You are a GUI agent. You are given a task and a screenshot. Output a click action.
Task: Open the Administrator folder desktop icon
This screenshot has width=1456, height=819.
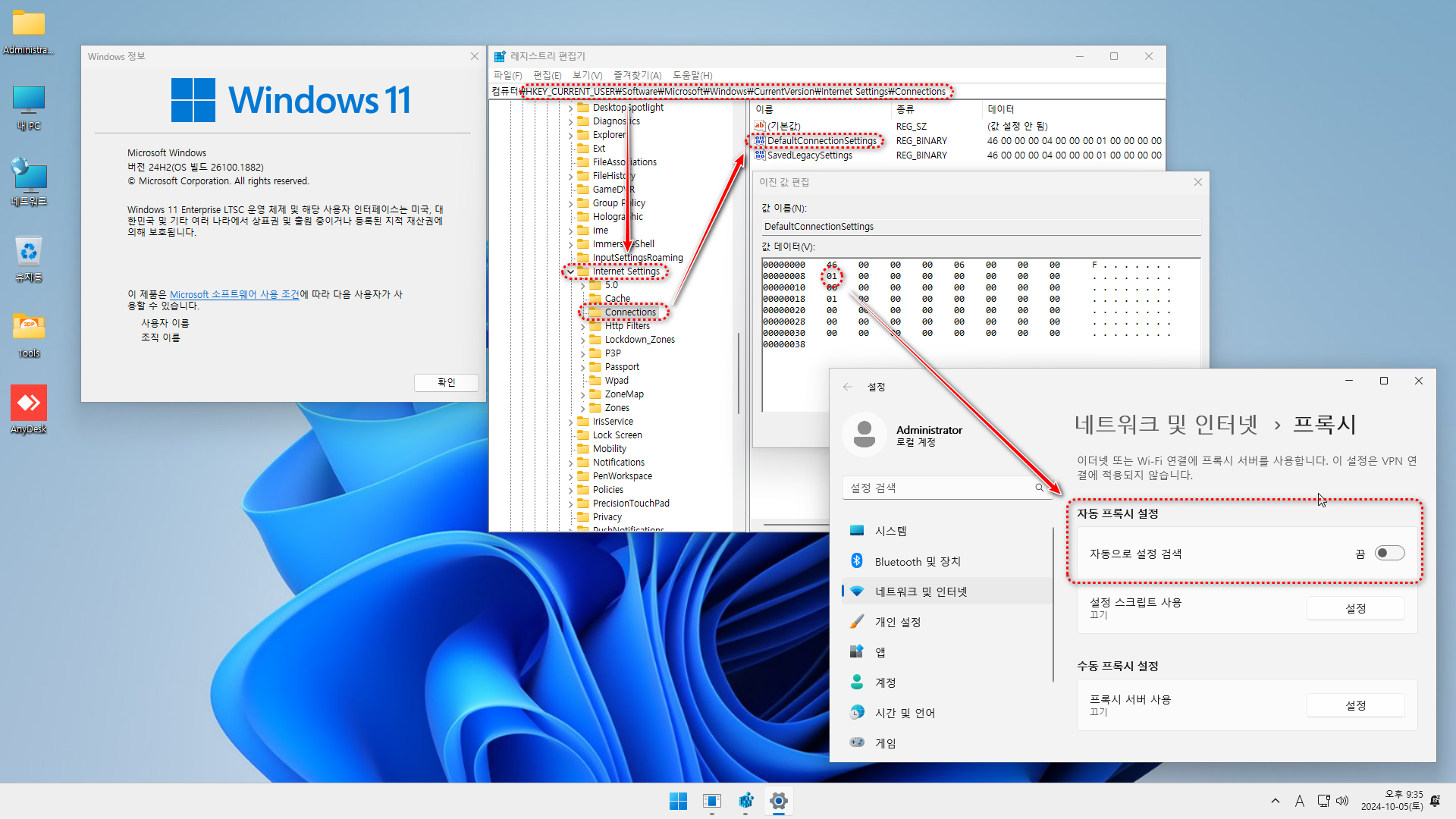point(29,32)
